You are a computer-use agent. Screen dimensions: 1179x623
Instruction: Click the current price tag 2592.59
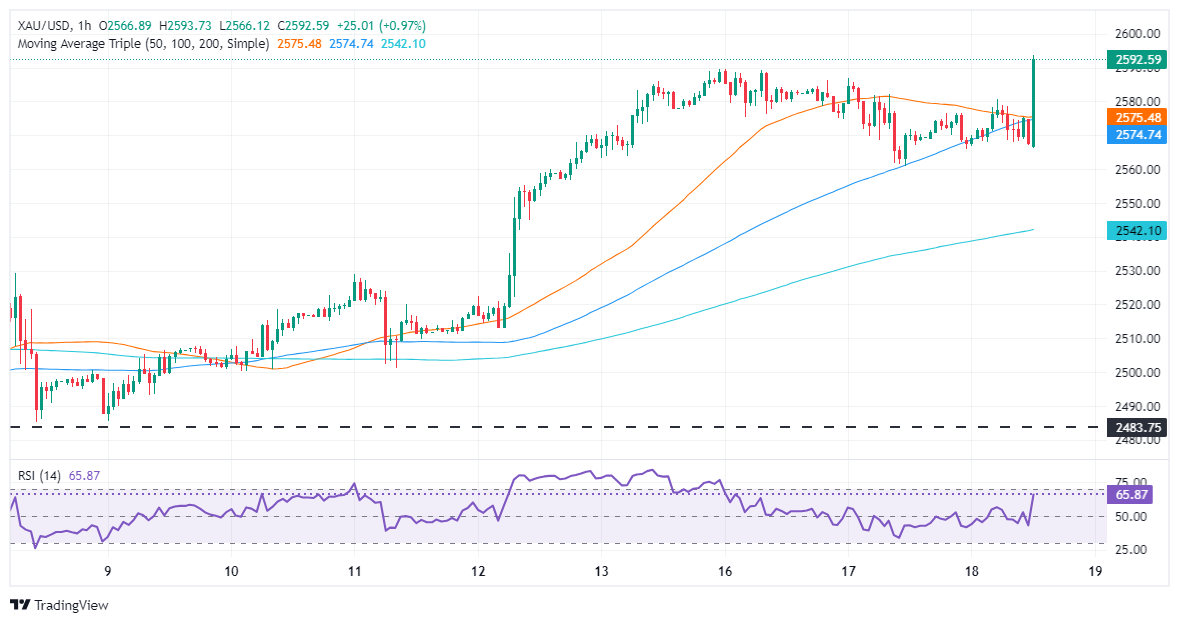pyautogui.click(x=1137, y=59)
